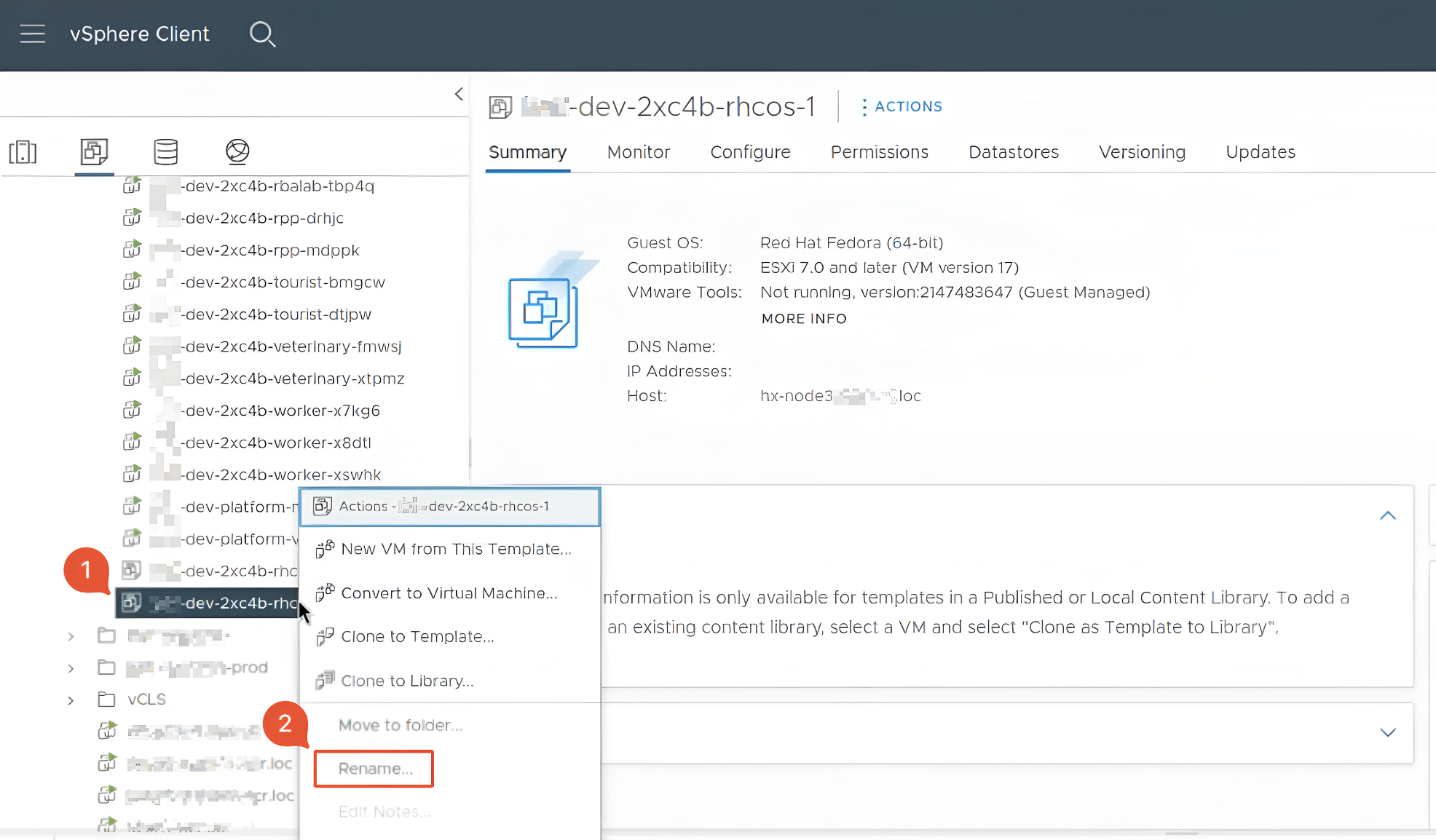This screenshot has height=840, width=1436.
Task: Click template icon beside the page title
Action: pyautogui.click(x=500, y=107)
